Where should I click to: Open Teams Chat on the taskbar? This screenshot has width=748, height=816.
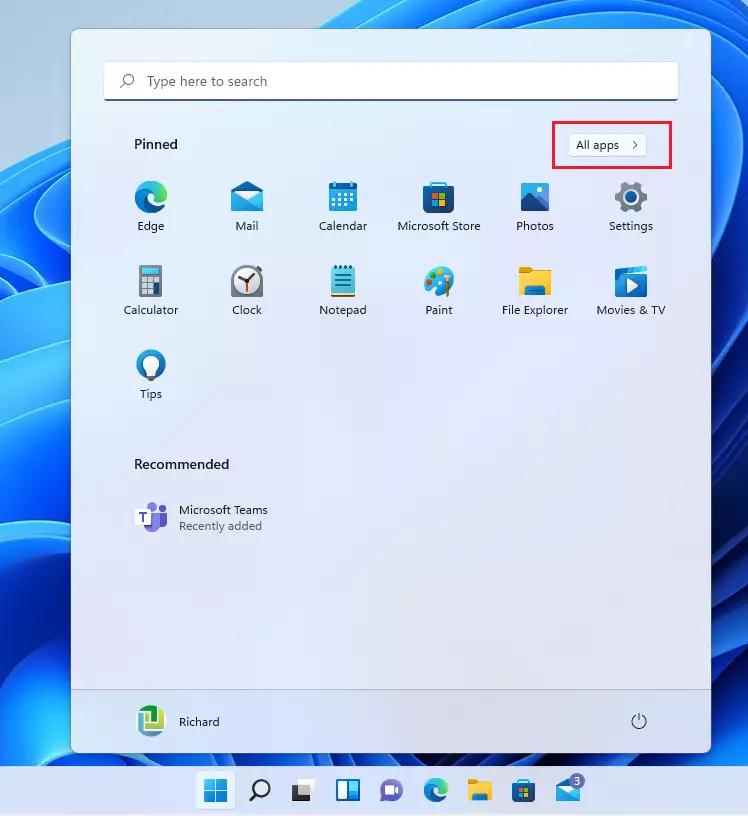click(x=391, y=790)
